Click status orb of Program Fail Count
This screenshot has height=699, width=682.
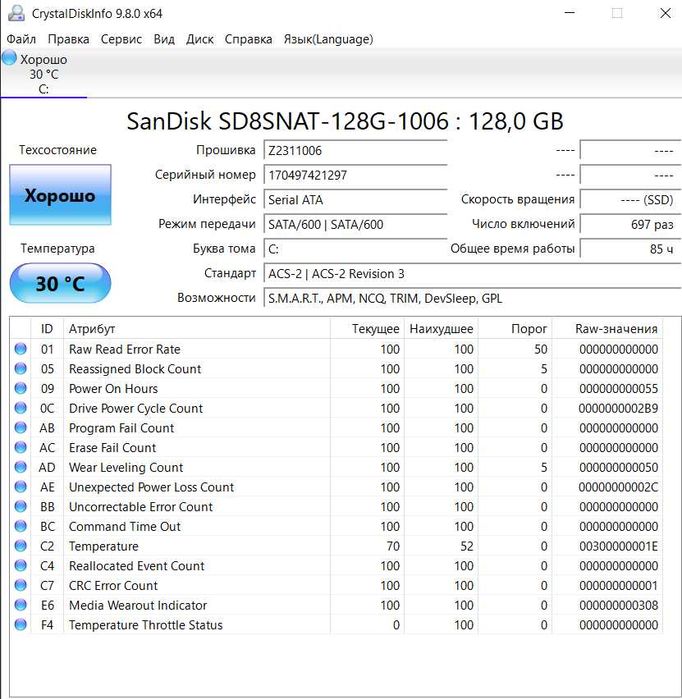point(21,428)
